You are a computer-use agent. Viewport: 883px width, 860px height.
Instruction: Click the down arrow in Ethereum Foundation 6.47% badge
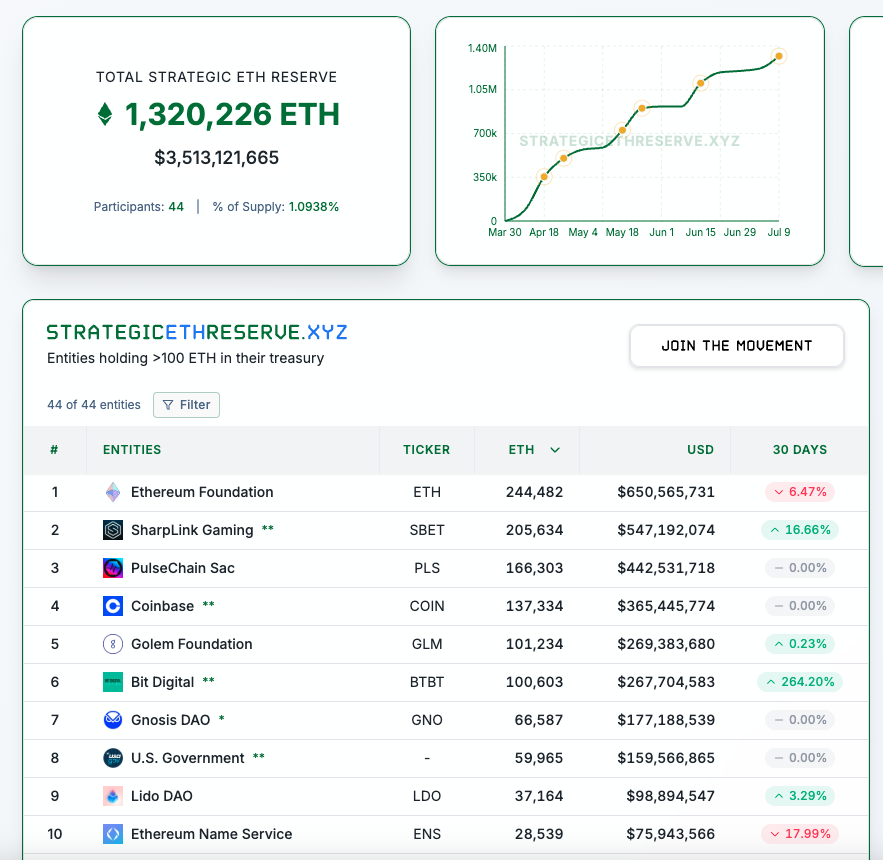(x=779, y=492)
